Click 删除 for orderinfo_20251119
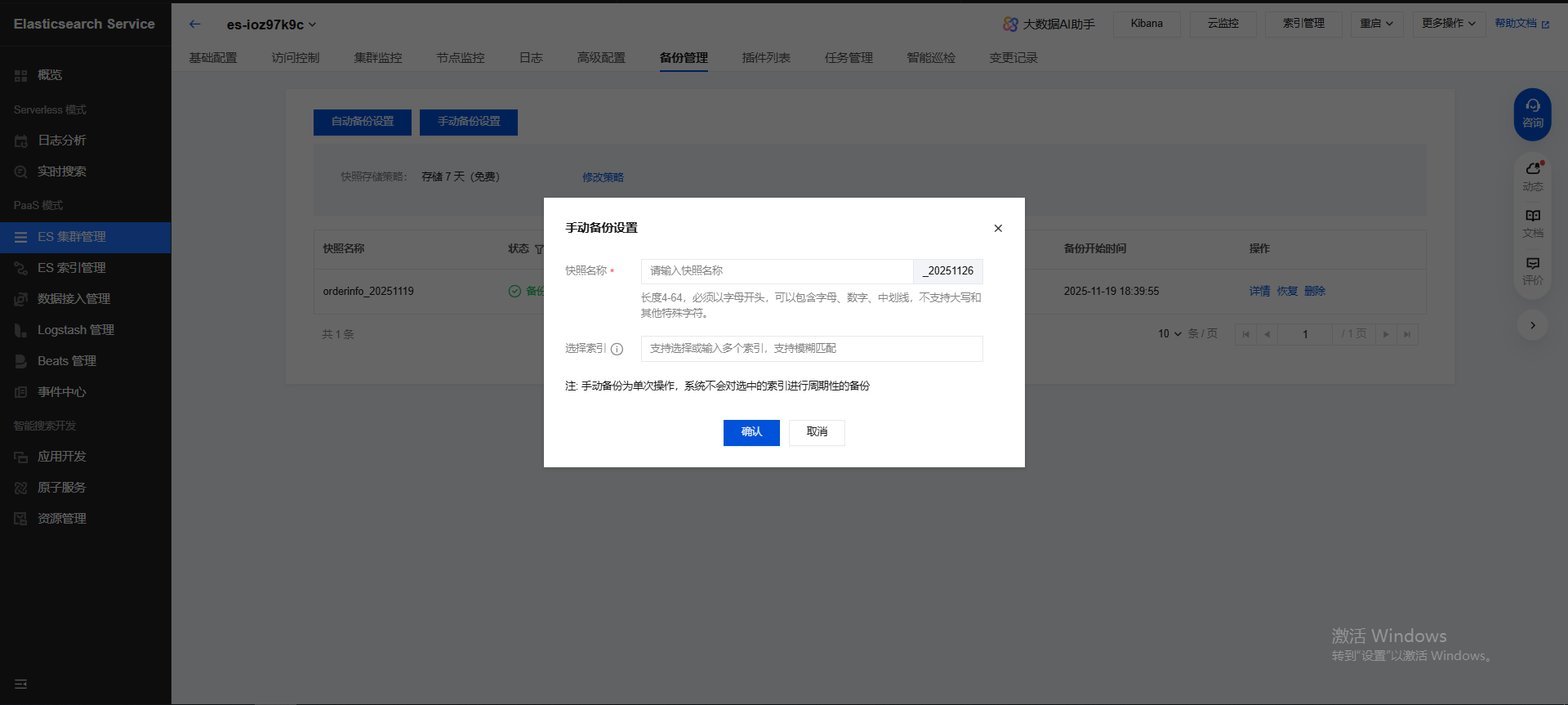1568x705 pixels. coord(1315,292)
